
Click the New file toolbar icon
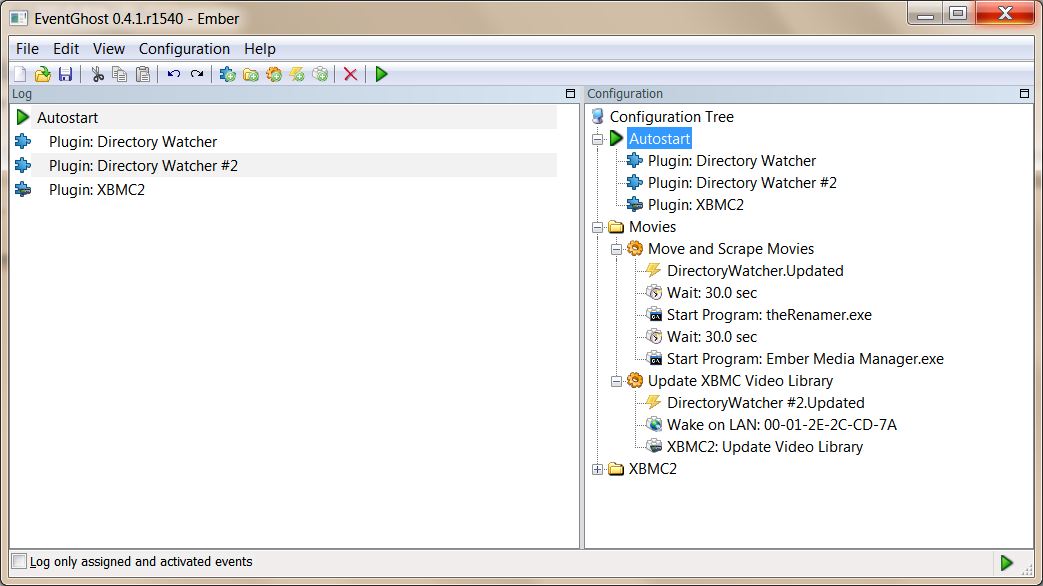tap(20, 74)
